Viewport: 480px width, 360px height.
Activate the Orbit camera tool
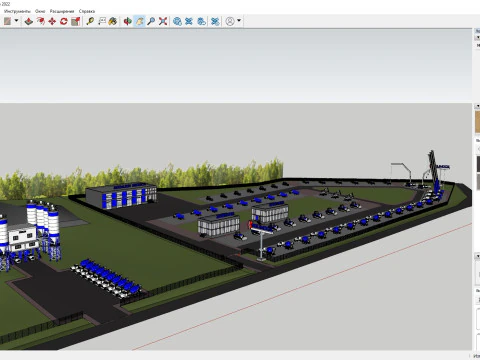click(128, 21)
